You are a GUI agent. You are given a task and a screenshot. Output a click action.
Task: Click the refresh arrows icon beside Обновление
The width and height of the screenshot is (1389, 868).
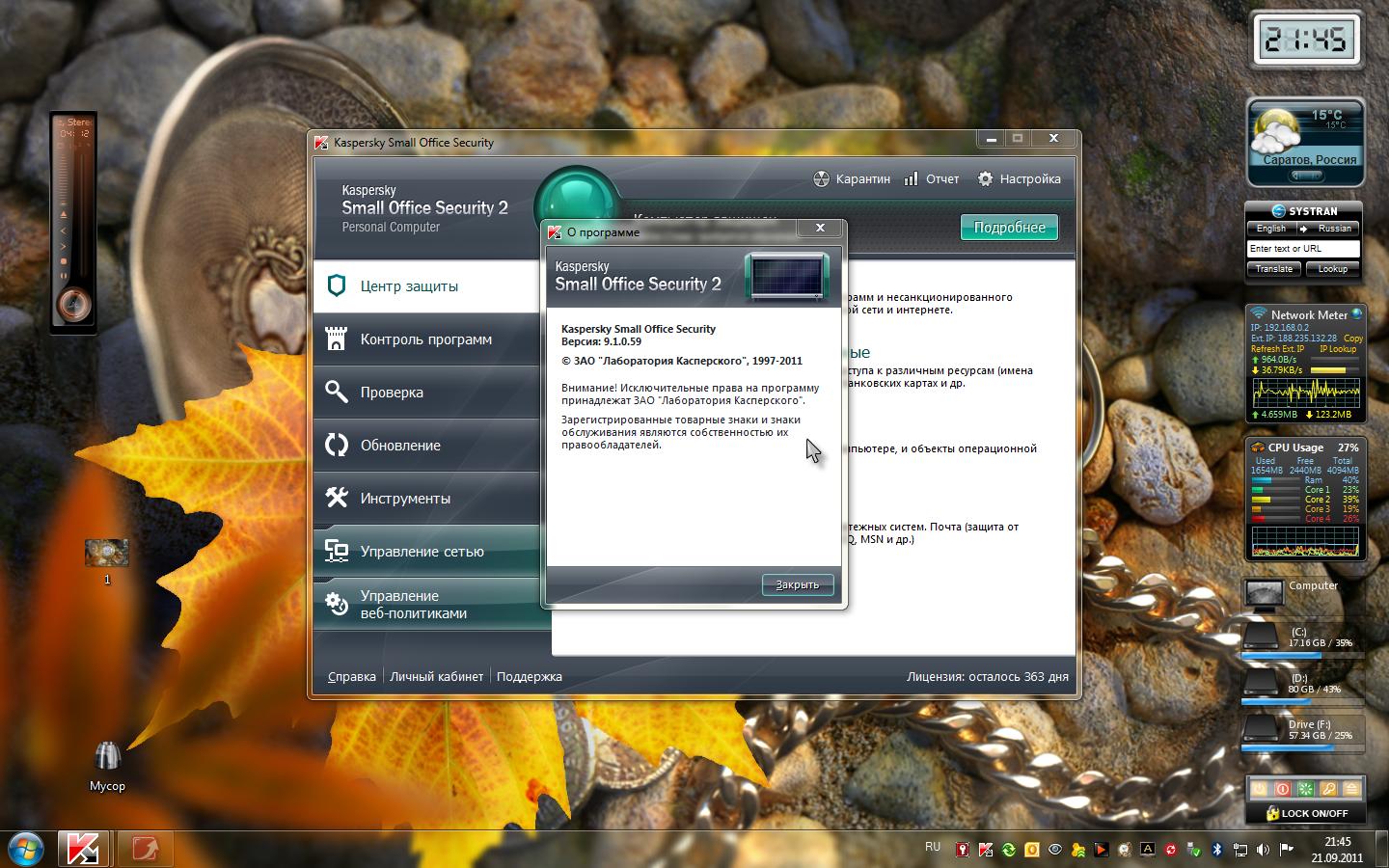click(337, 445)
